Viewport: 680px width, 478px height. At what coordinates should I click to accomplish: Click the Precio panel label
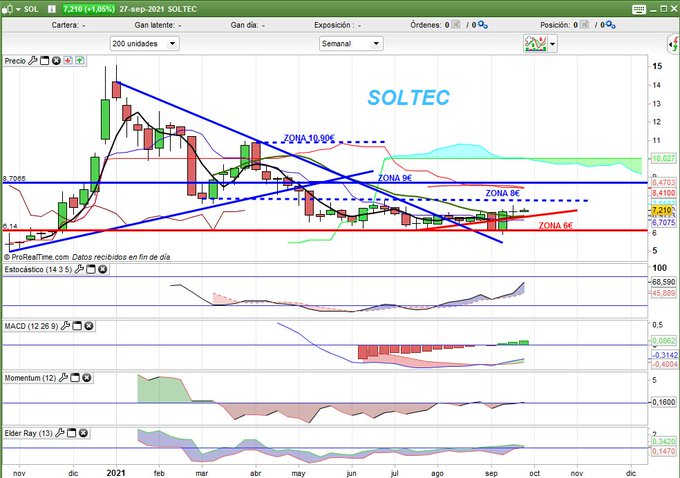(x=15, y=61)
